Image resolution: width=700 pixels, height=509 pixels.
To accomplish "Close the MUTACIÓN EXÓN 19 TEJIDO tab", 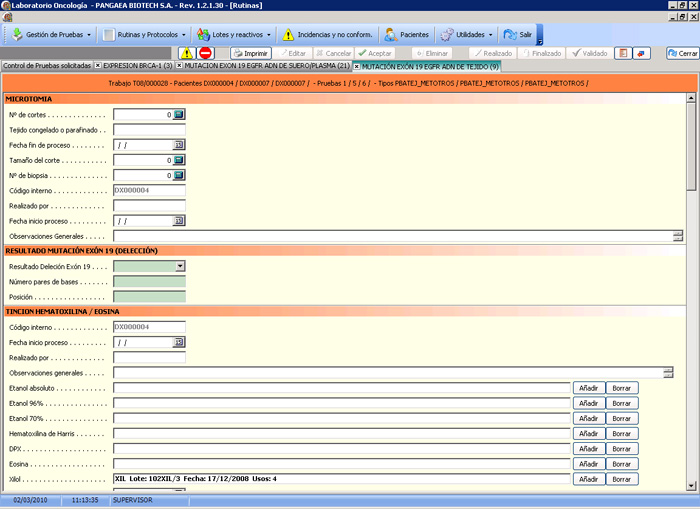I will point(357,67).
